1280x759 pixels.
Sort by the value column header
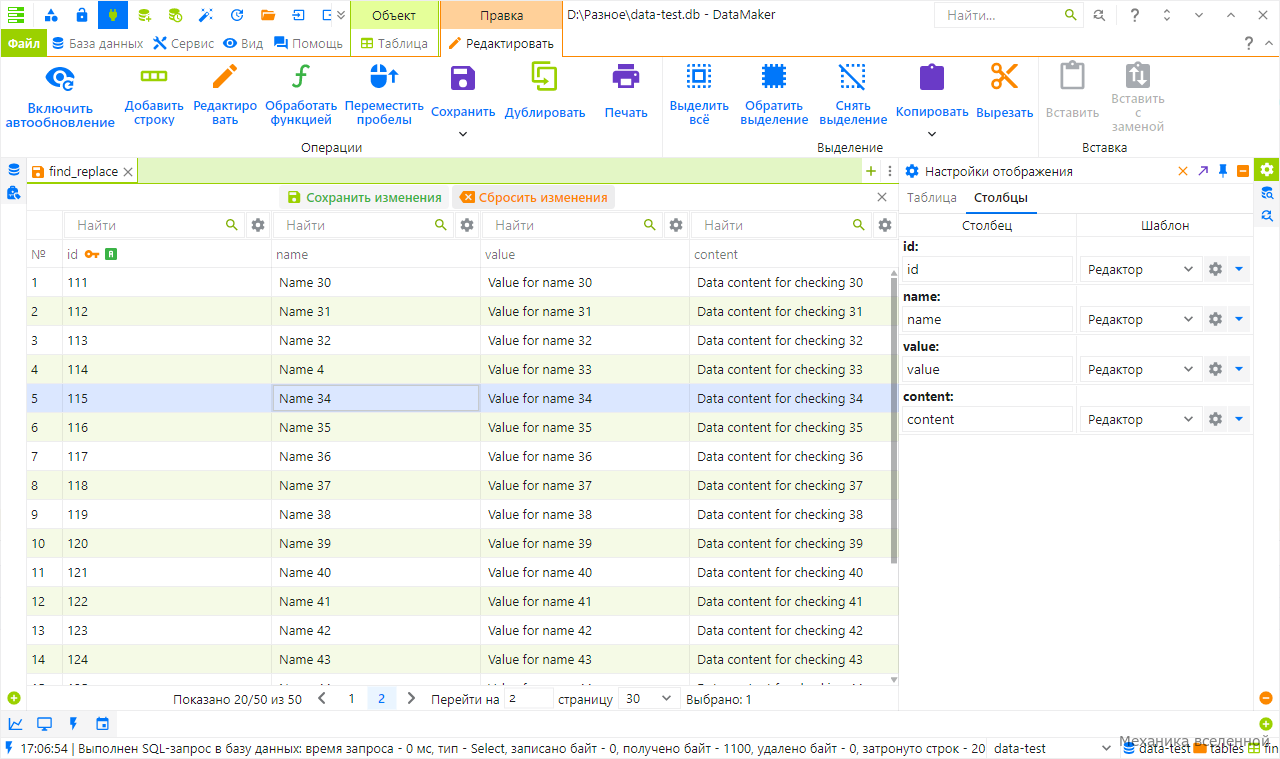pos(585,254)
